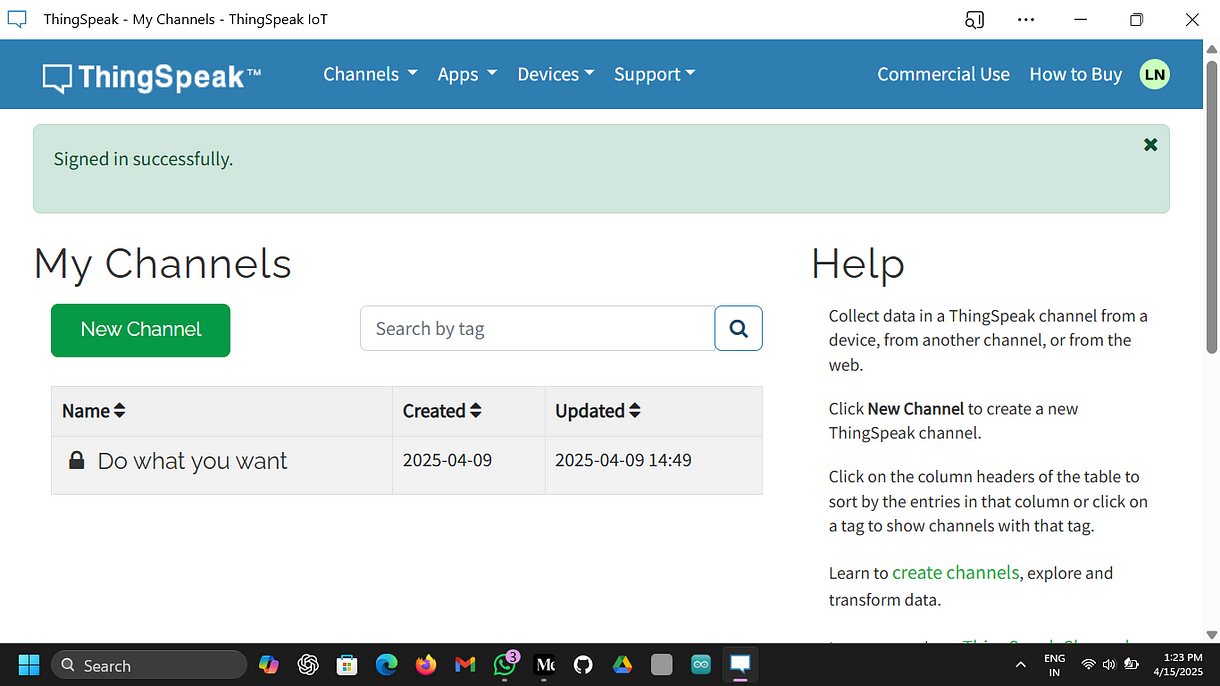Dismiss the Signed in successfully alert

(1150, 145)
